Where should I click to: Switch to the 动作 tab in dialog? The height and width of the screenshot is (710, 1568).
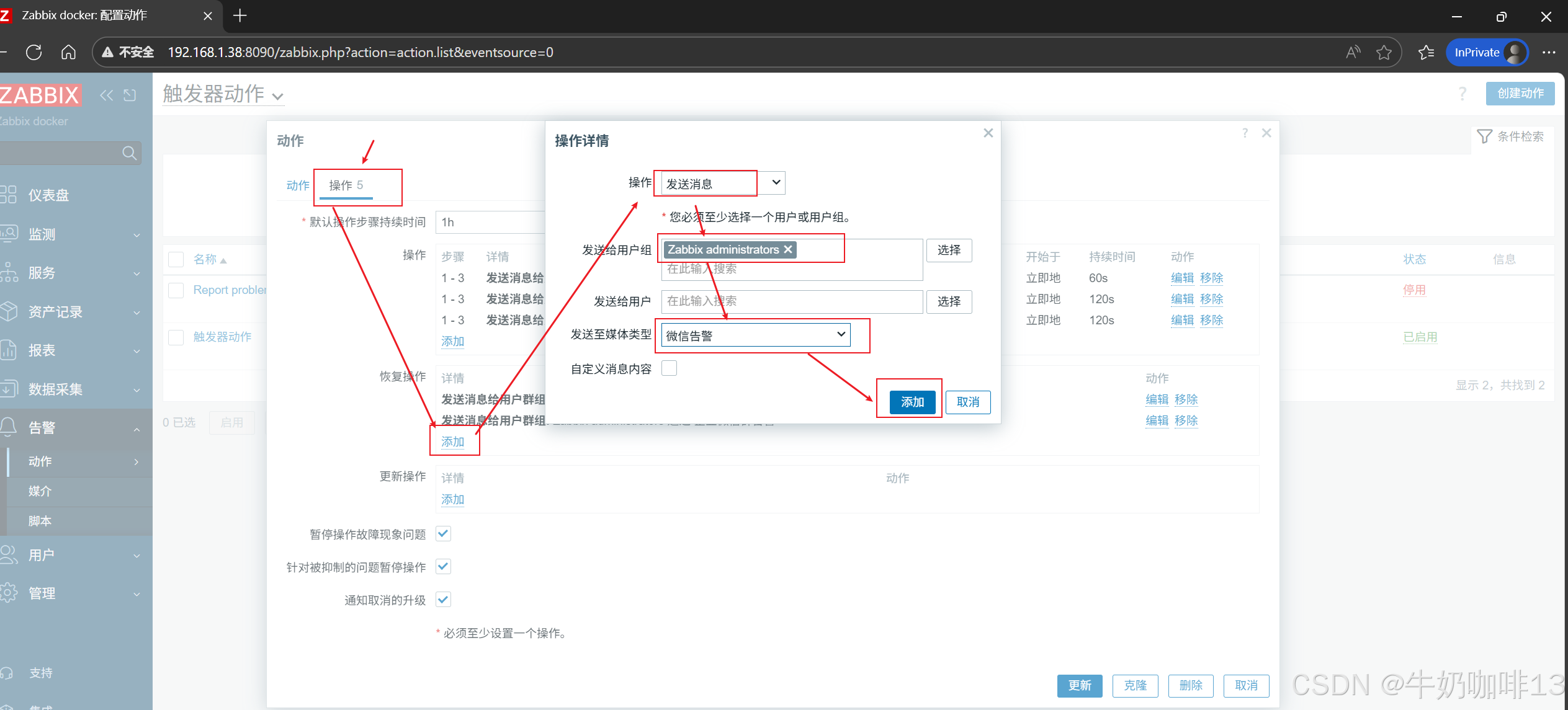click(297, 185)
